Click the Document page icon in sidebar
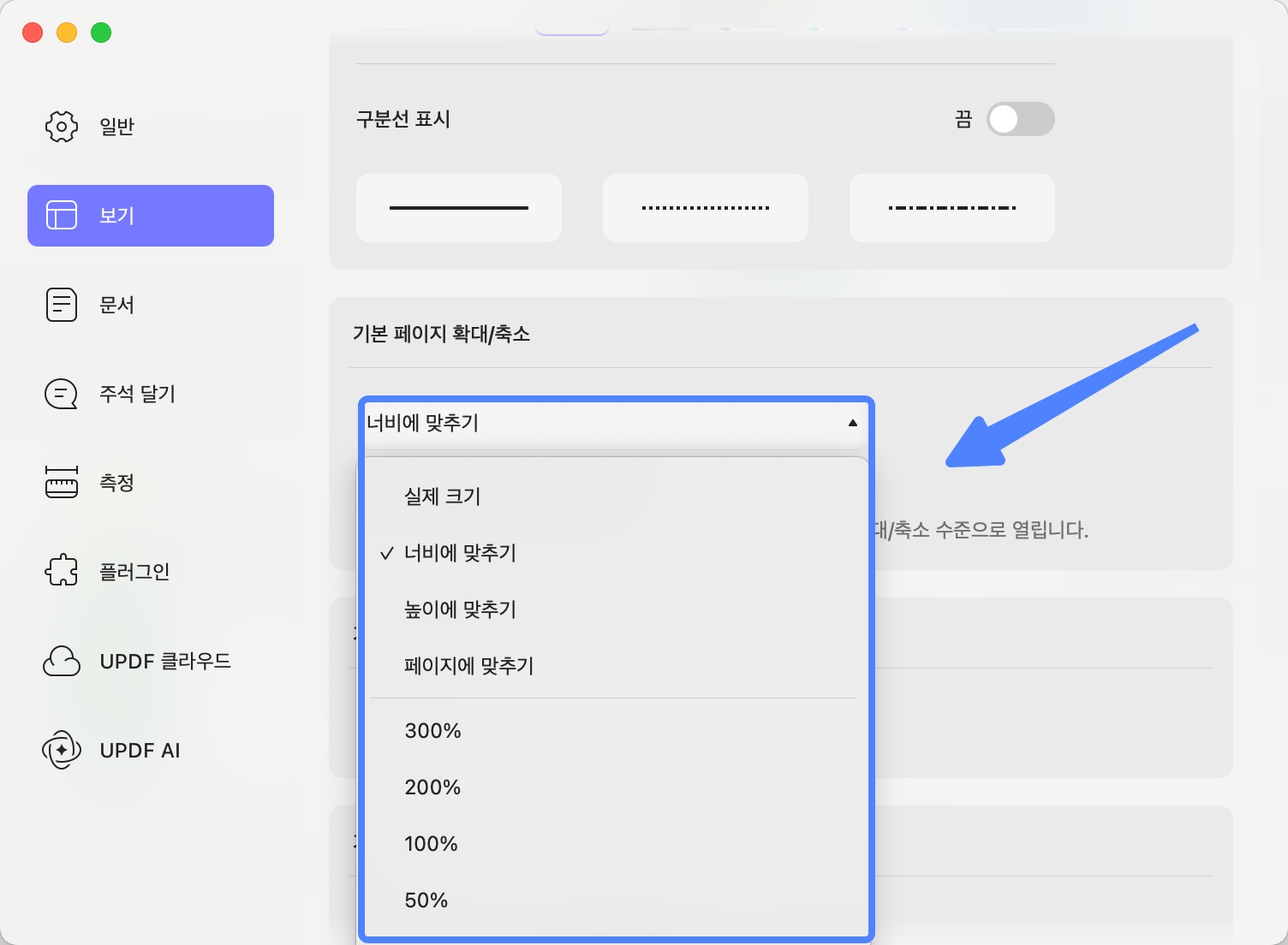The image size is (1288, 945). 61,305
